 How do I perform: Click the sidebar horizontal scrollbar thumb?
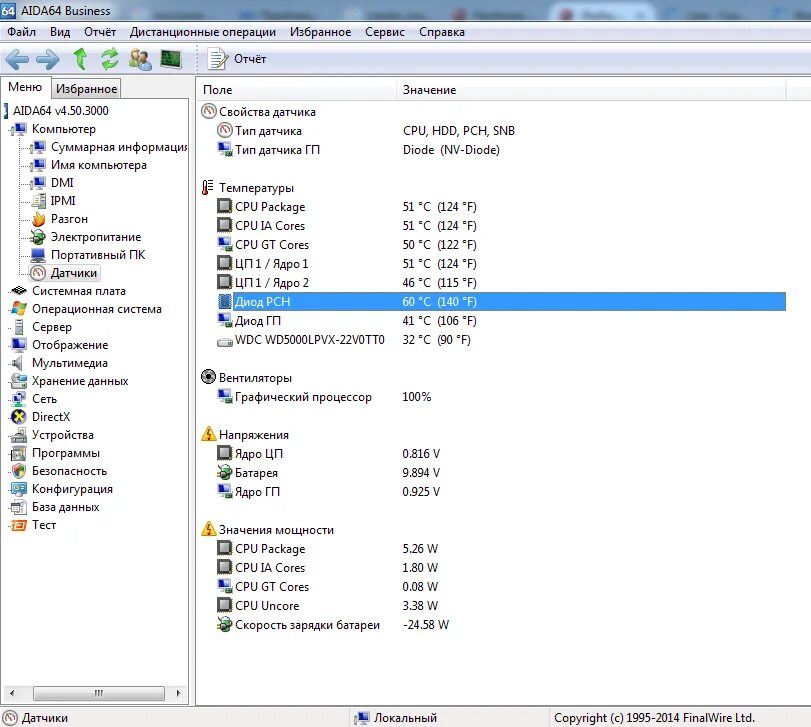pos(99,693)
